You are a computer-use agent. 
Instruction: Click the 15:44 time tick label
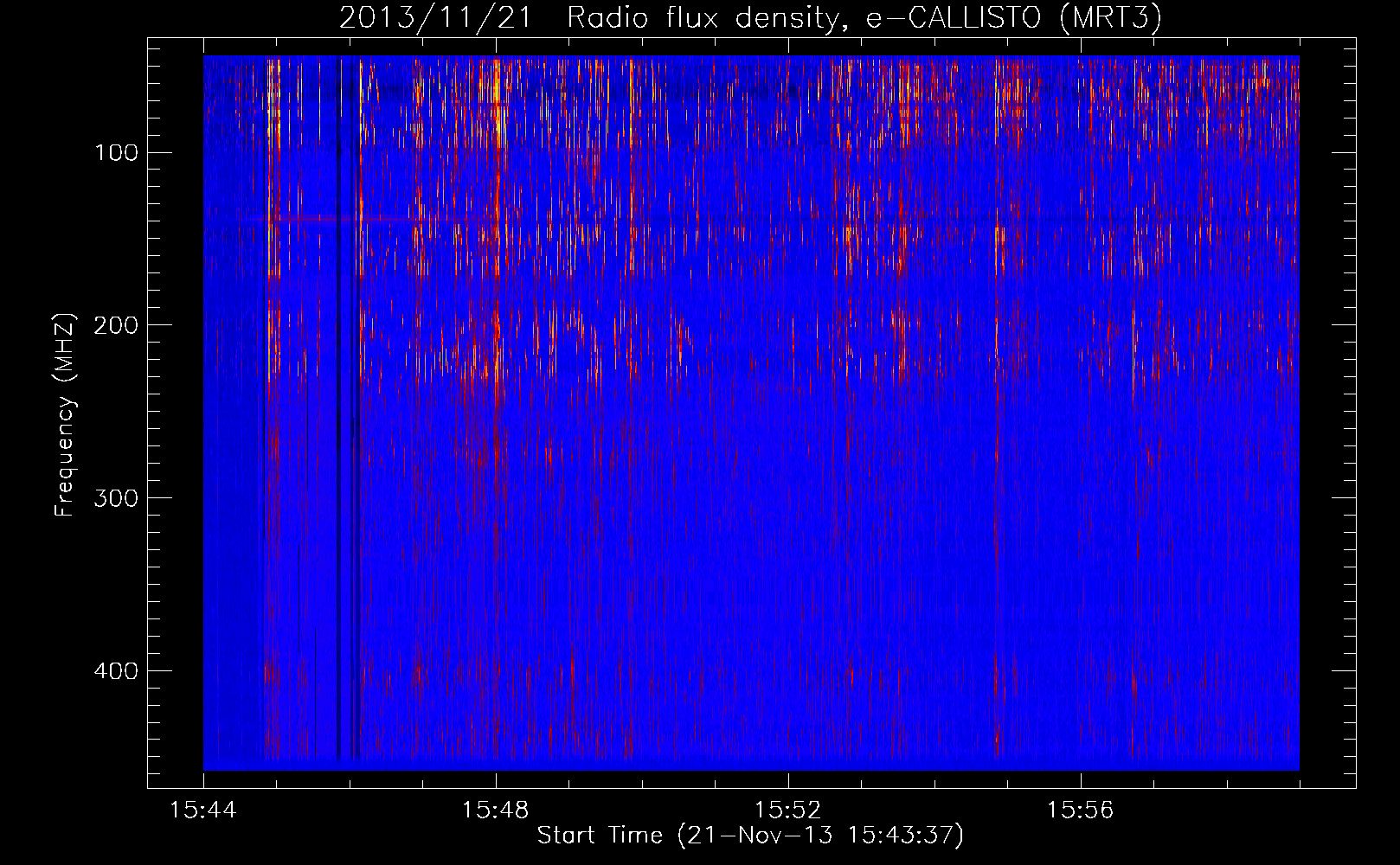(x=203, y=811)
